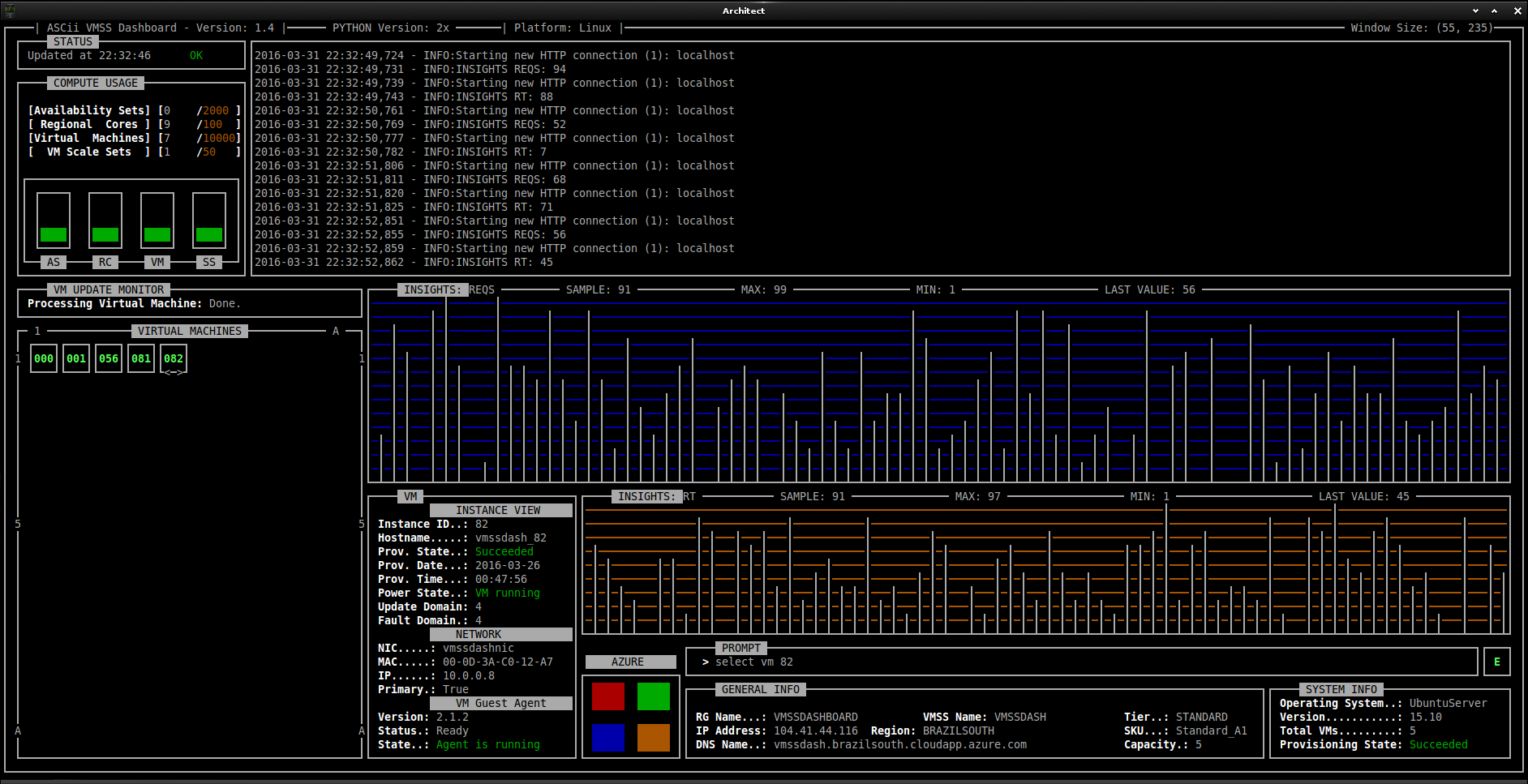
Task: Click virtual machine box 056
Action: [x=109, y=358]
